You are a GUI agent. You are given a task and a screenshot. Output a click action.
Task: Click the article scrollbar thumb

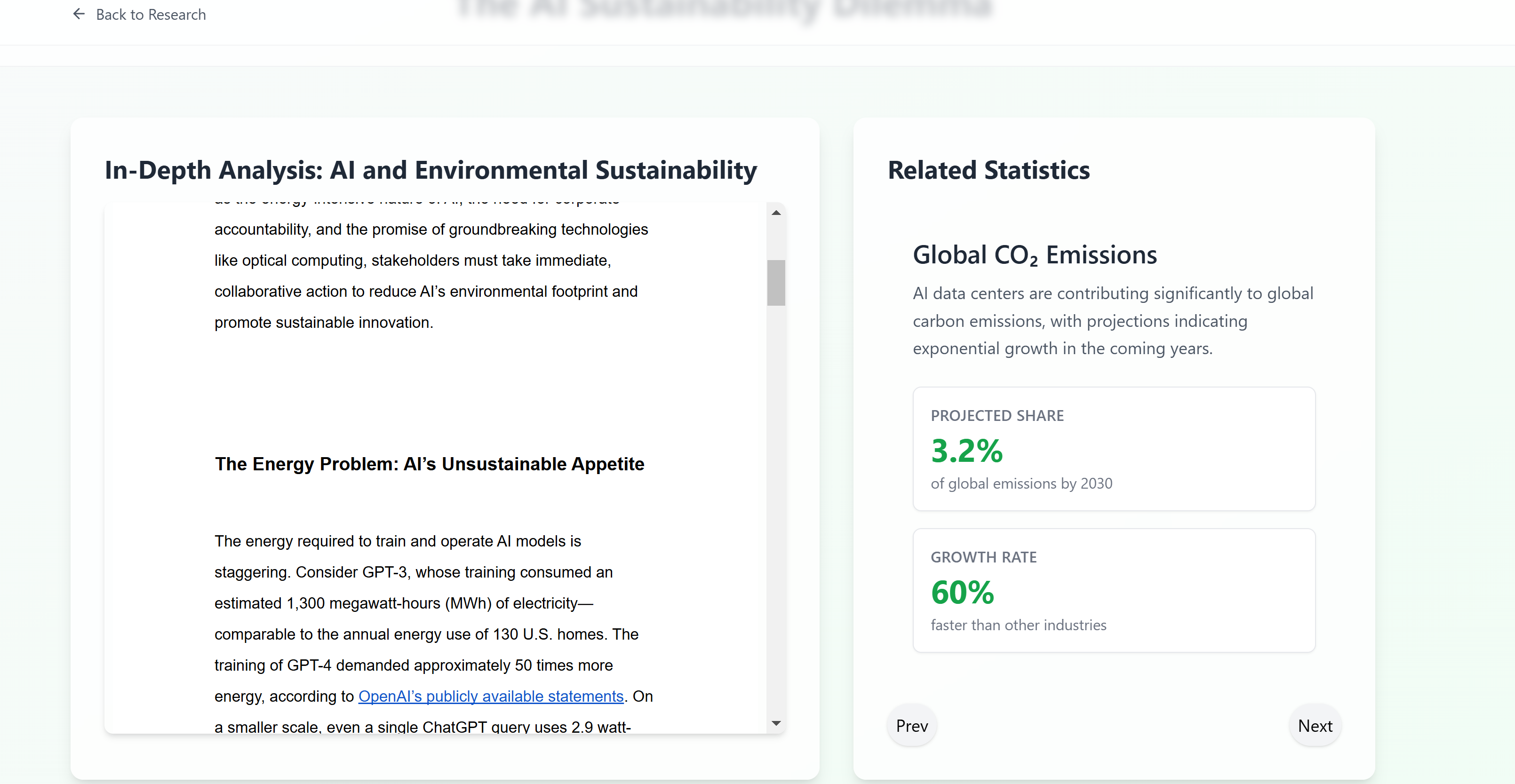click(x=776, y=283)
